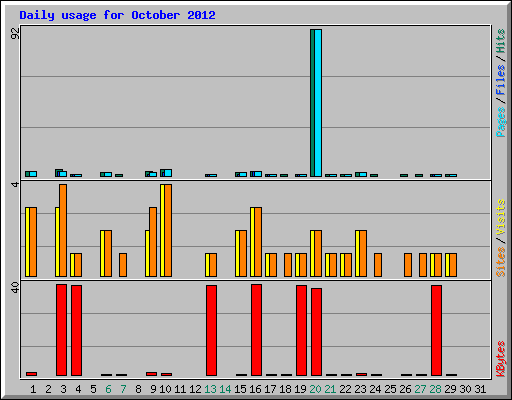Click the 'Pages' legend label
Viewport: 512px width, 400px height.
click(x=500, y=121)
